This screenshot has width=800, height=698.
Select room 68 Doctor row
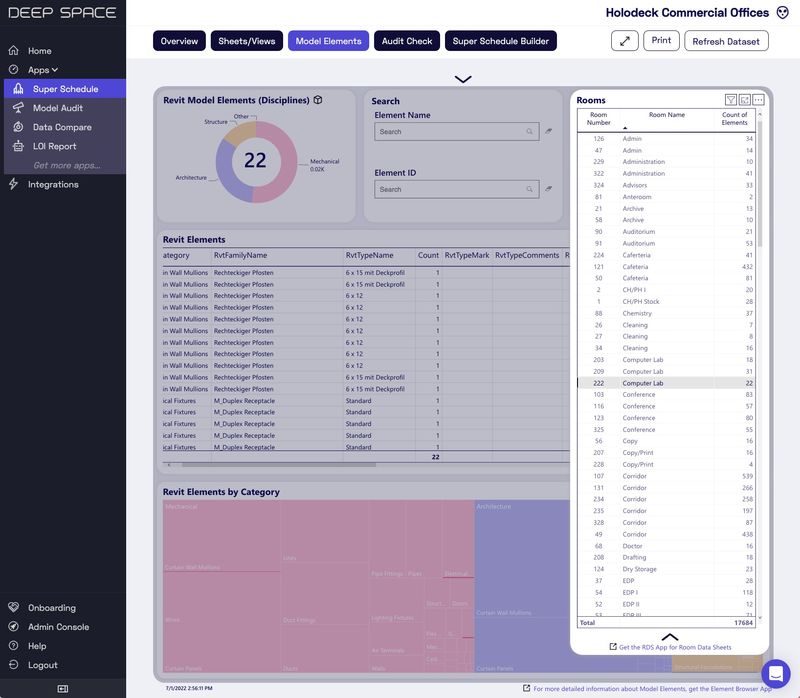click(x=666, y=546)
